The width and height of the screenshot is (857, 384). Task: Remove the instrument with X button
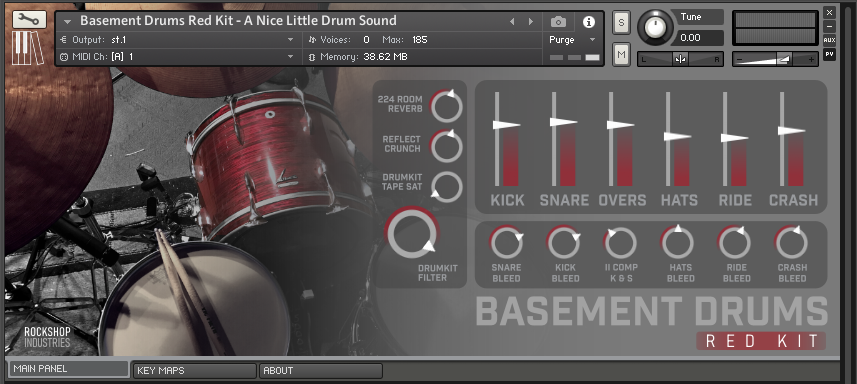829,12
